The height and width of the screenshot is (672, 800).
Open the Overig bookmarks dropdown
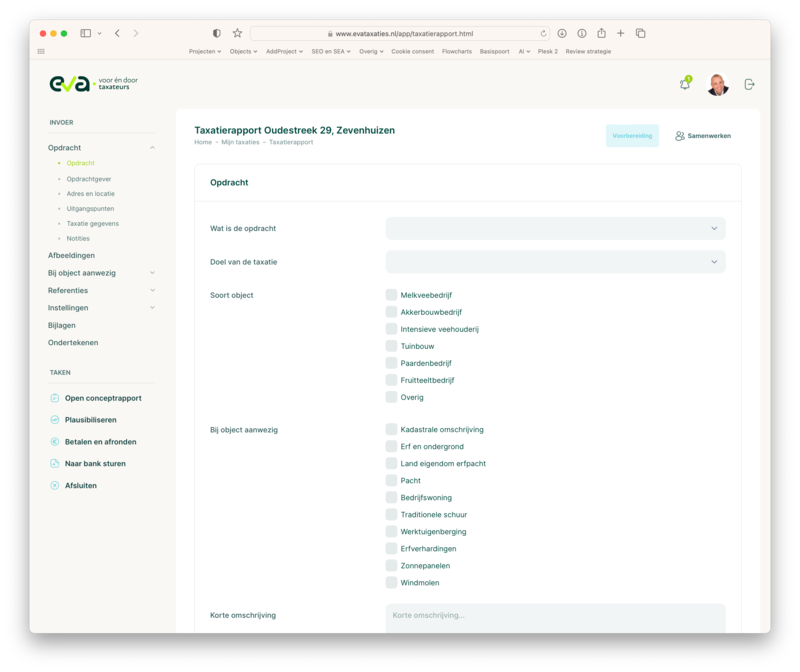[x=371, y=52]
